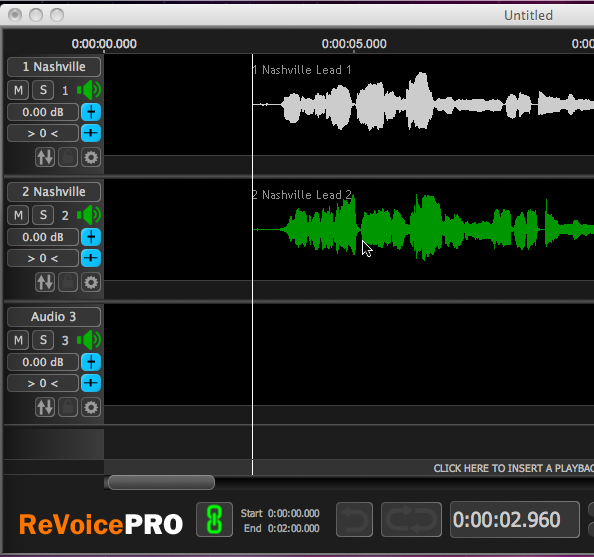Open the gear settings for Audio 3 track
The height and width of the screenshot is (557, 594).
(91, 407)
